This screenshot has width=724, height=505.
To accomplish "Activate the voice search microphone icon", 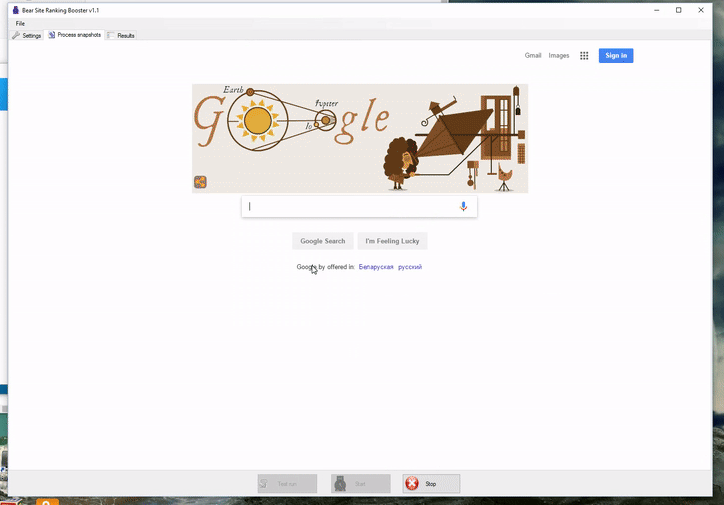I will (x=463, y=206).
